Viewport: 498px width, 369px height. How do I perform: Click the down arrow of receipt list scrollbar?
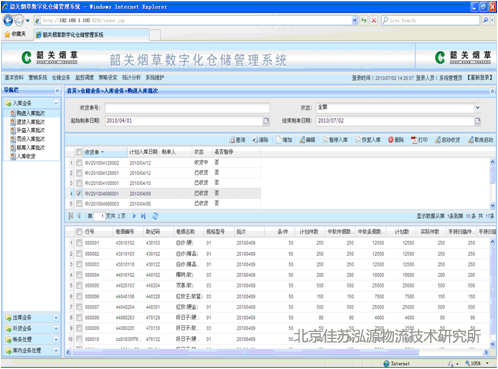pos(492,205)
